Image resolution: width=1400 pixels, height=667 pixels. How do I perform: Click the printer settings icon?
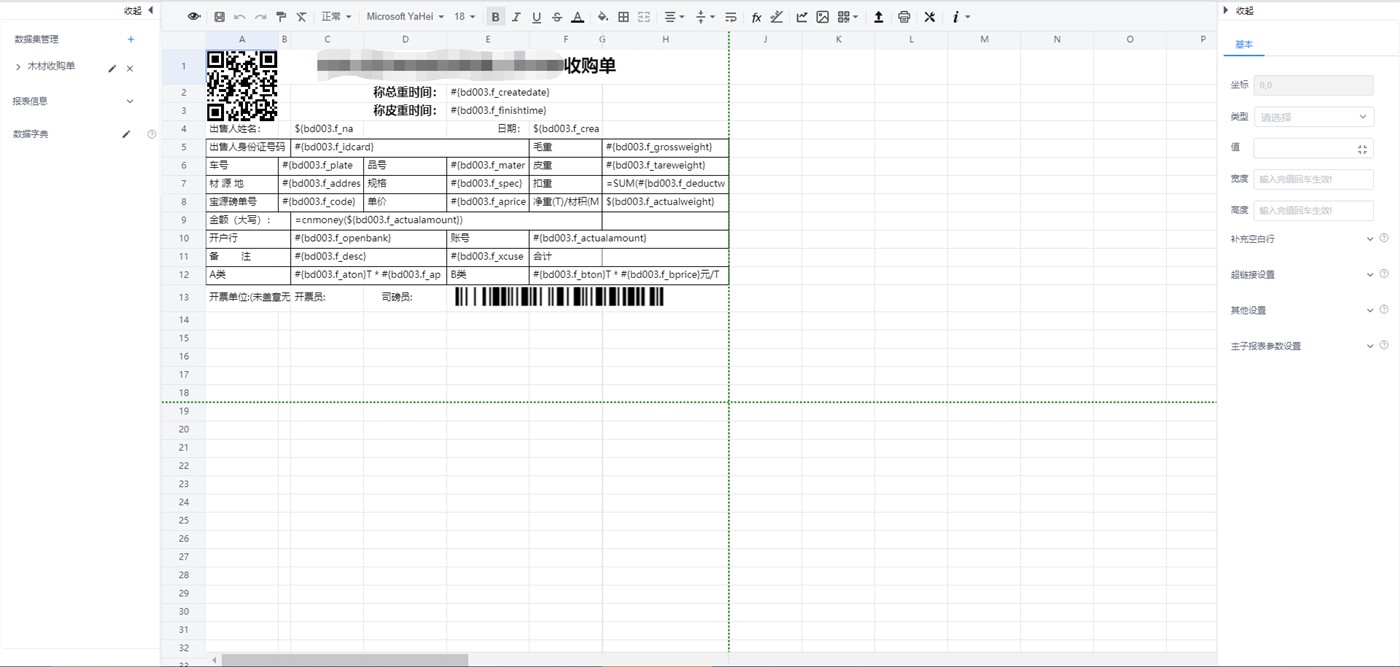tap(904, 17)
